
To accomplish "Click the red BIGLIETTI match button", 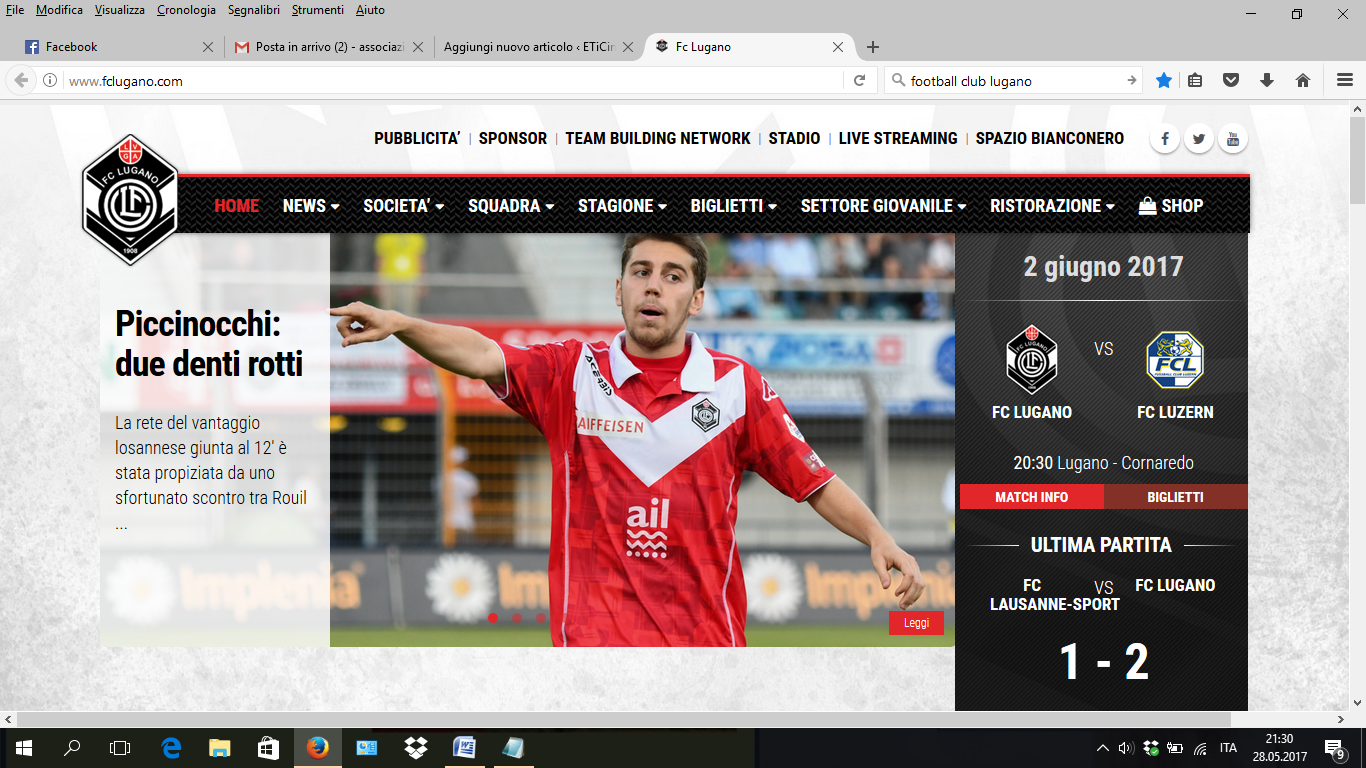I will click(x=1175, y=497).
